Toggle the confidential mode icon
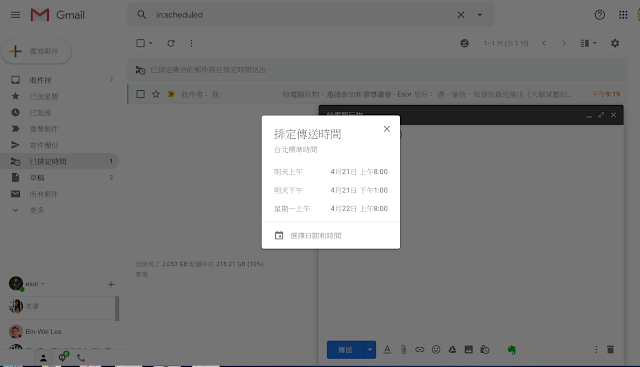 click(485, 350)
